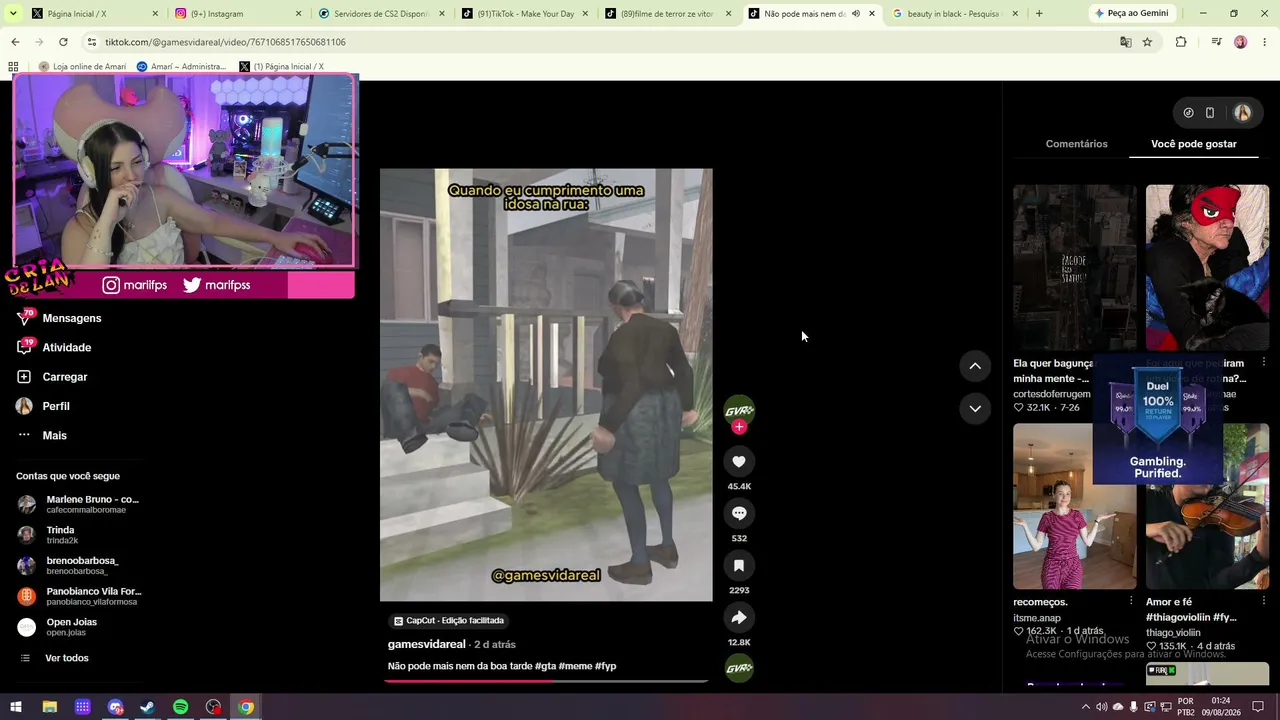Save the video with the bookmark icon

pos(739,565)
